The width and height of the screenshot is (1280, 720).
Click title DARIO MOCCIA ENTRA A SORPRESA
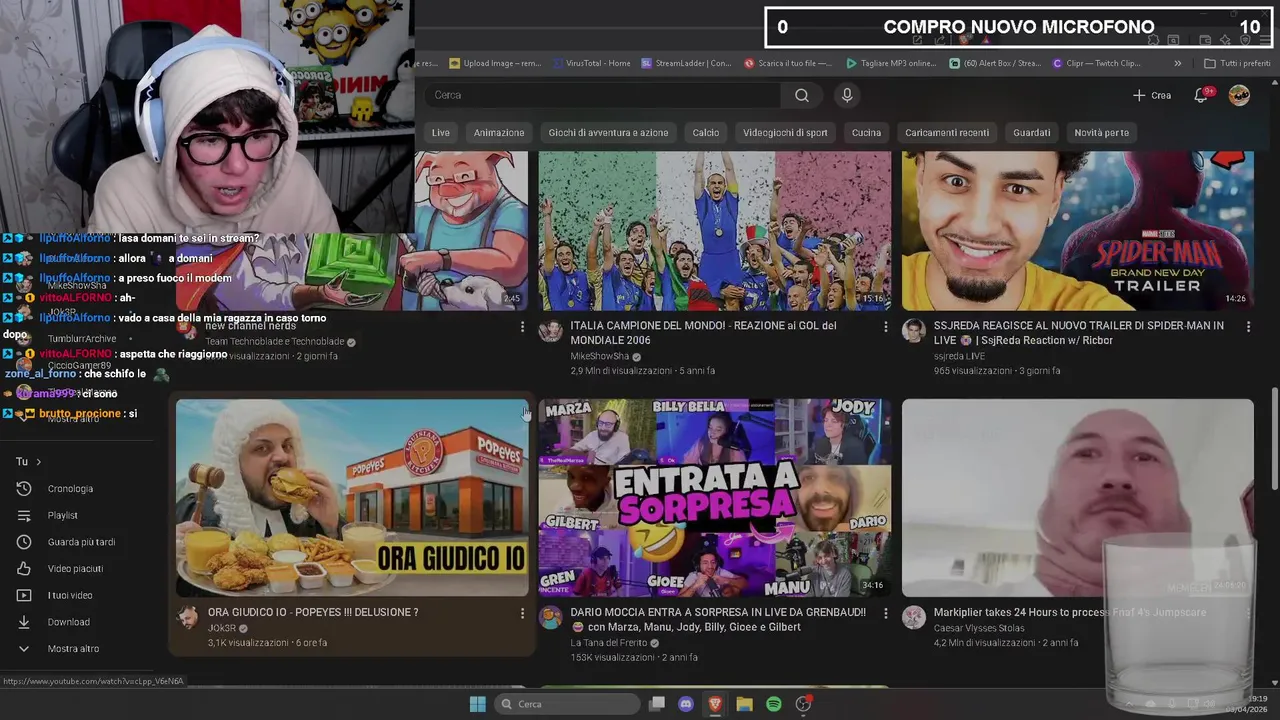(718, 619)
